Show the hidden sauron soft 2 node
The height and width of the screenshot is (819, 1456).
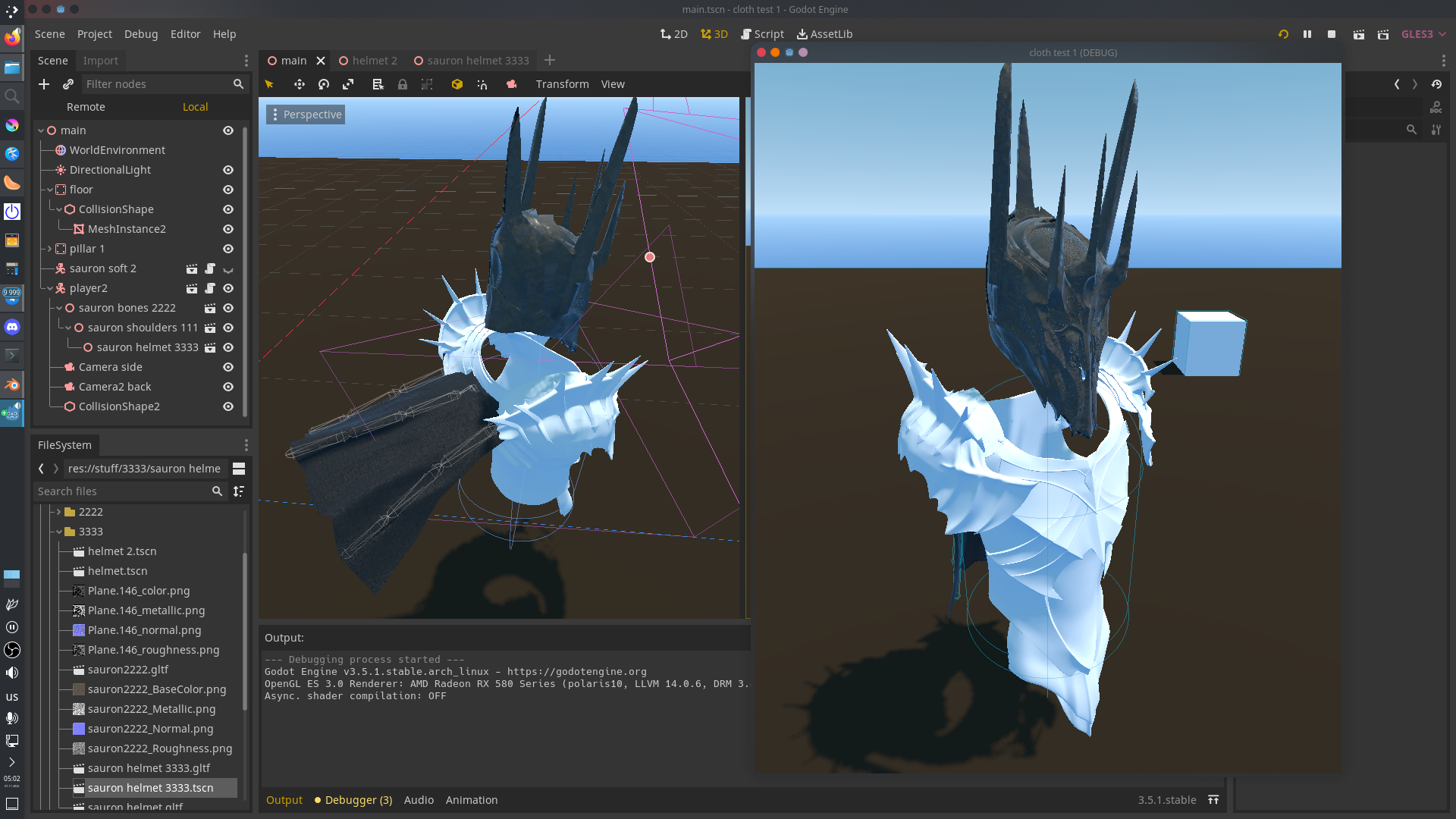[228, 268]
